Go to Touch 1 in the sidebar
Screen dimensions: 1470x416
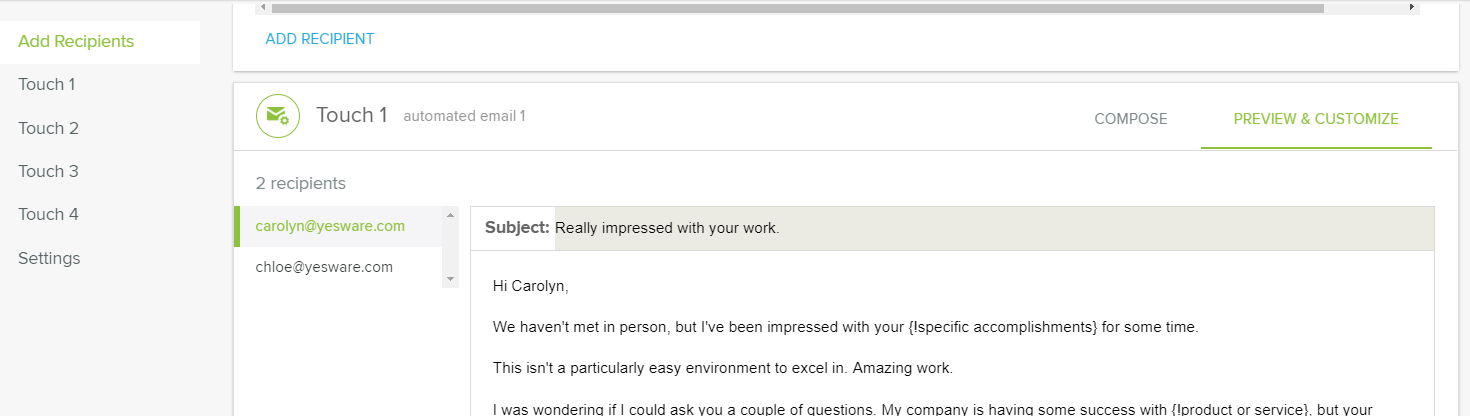click(x=47, y=85)
